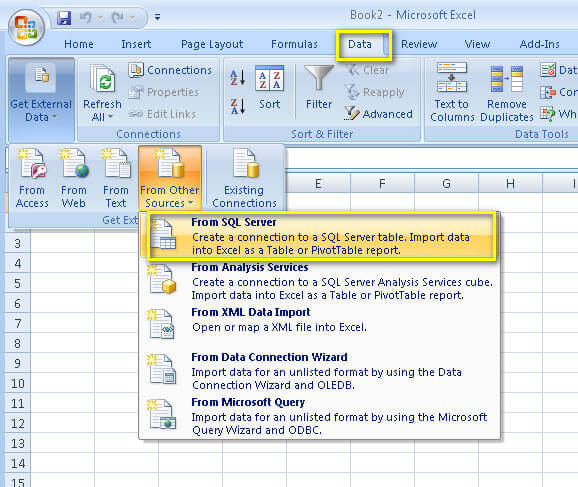Click the Refresh All icon
578x487 pixels.
(102, 79)
